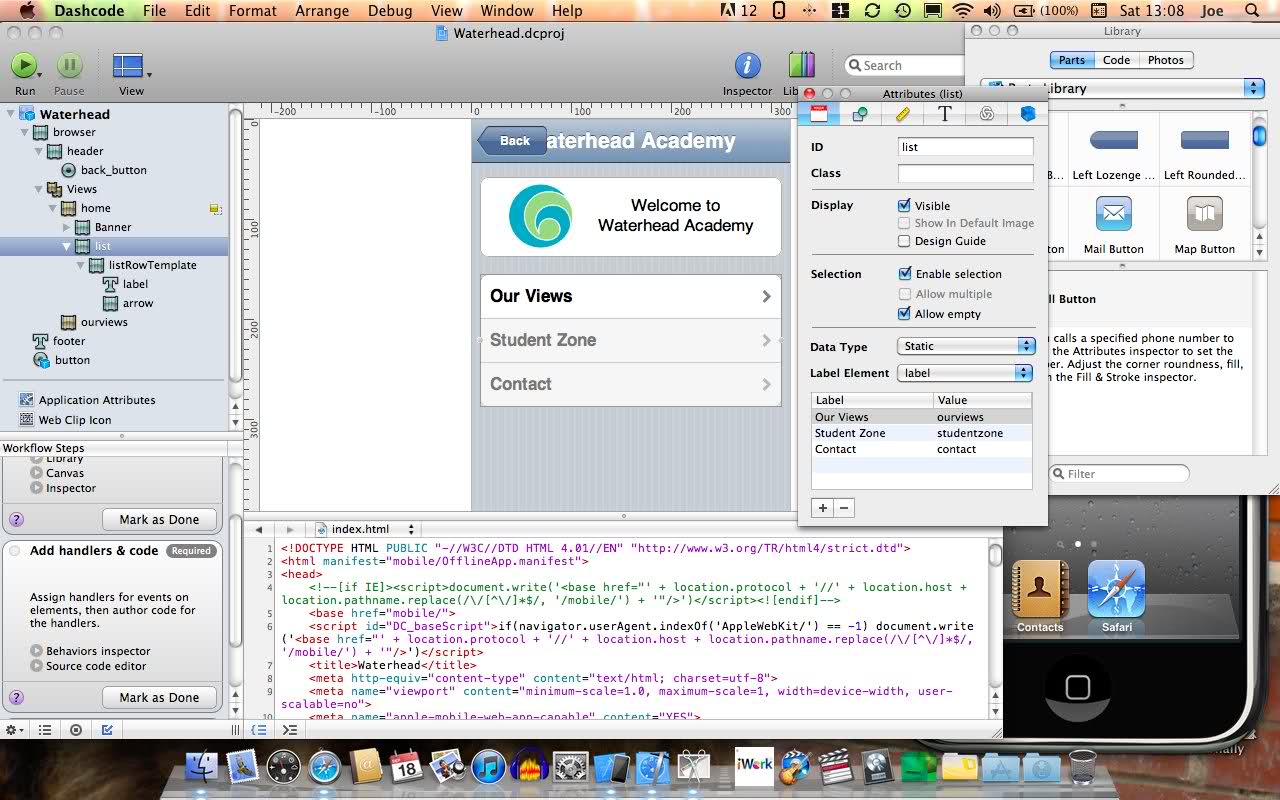Open the Behaviors inspector link
The height and width of the screenshot is (800, 1280).
point(98,651)
